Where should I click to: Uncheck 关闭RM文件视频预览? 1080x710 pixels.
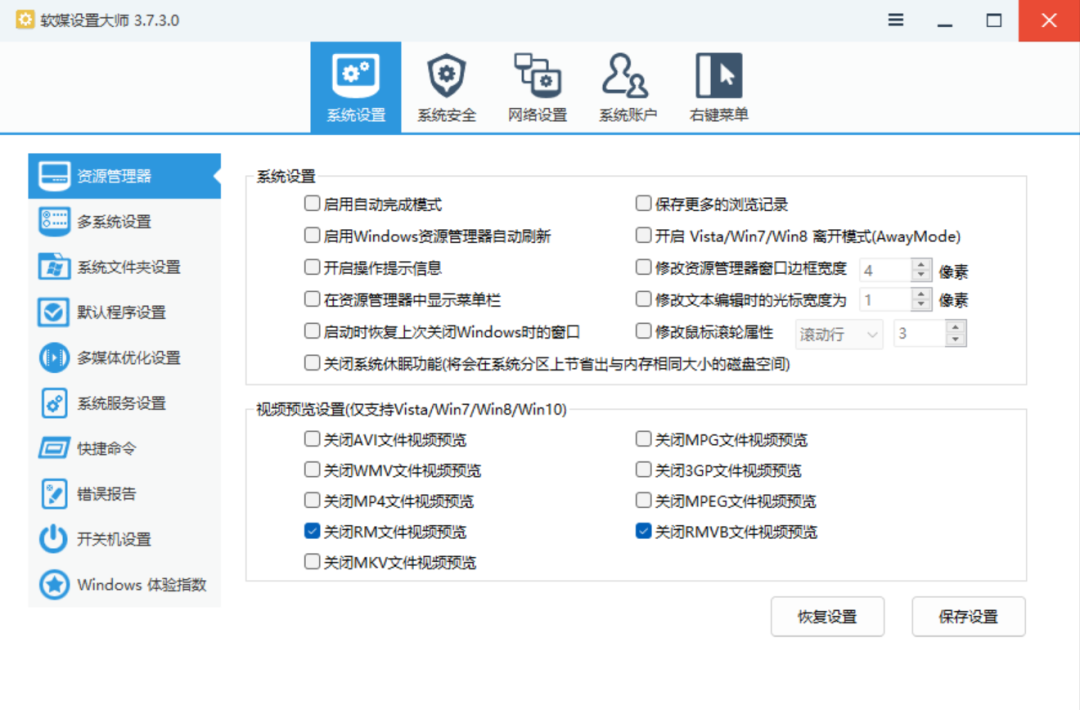click(x=312, y=531)
